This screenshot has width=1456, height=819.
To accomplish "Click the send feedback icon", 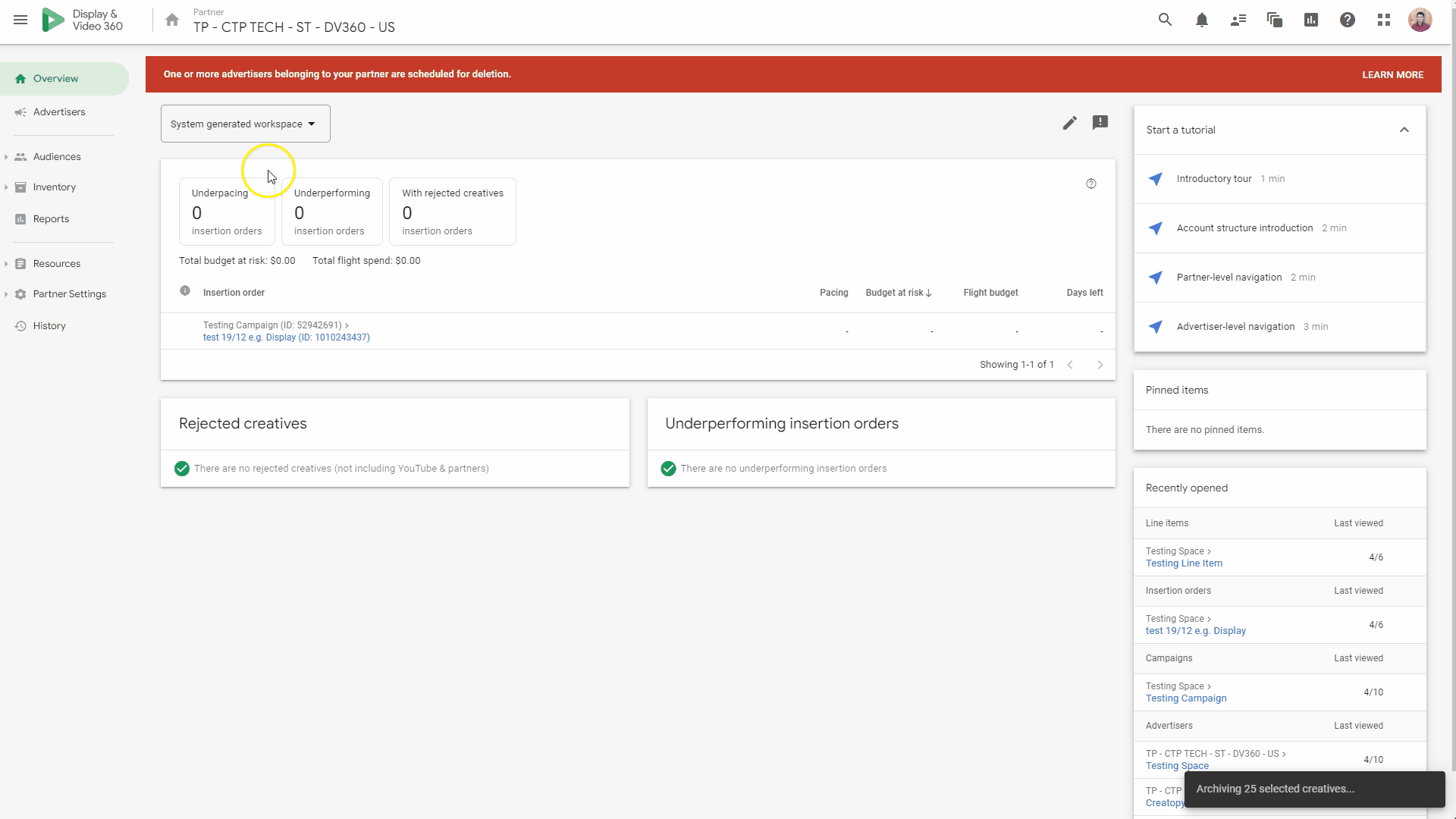I will [1100, 123].
